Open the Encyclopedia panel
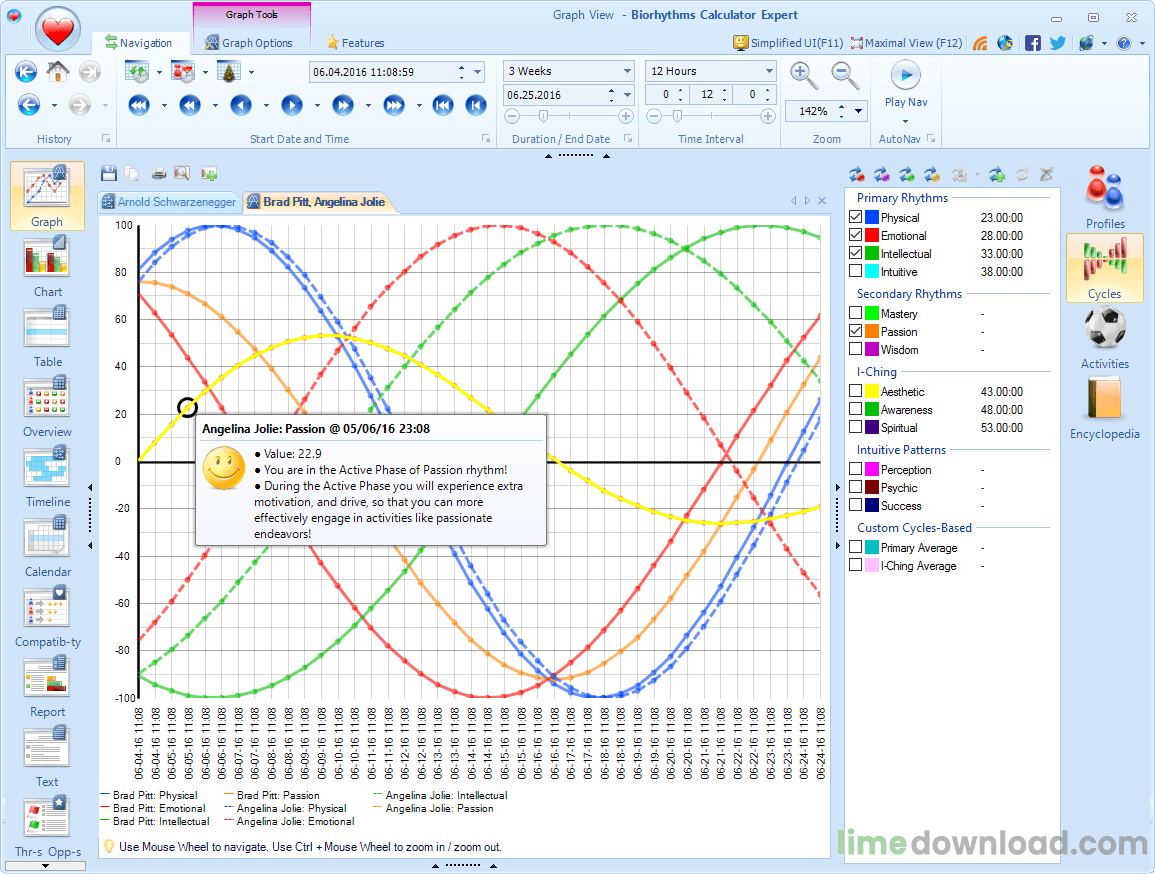The width and height of the screenshot is (1155, 874). pyautogui.click(x=1105, y=408)
